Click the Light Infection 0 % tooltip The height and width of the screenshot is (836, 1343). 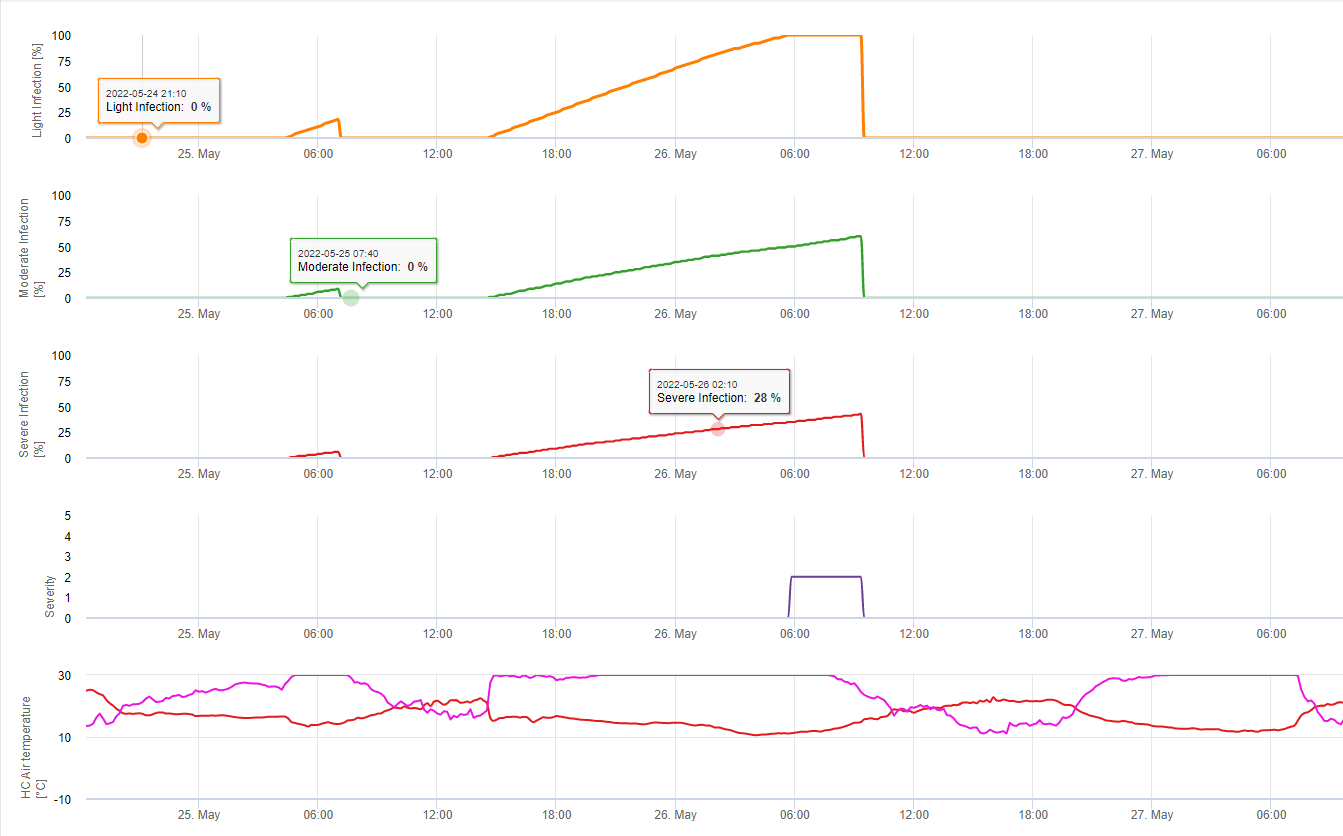coord(158,100)
